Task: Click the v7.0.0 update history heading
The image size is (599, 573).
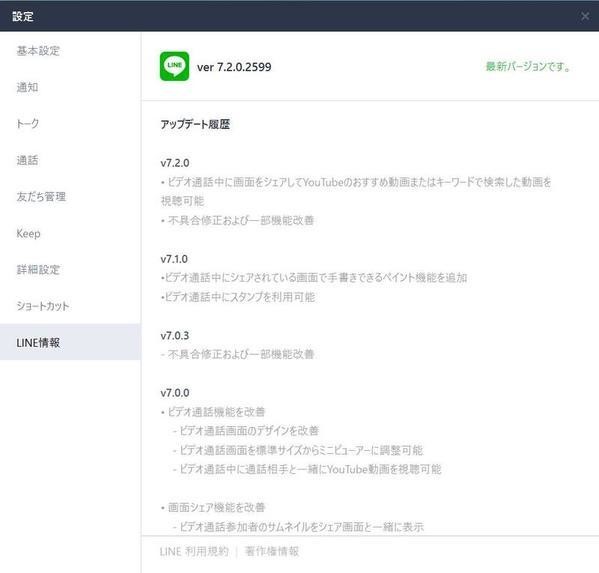Action: point(175,393)
